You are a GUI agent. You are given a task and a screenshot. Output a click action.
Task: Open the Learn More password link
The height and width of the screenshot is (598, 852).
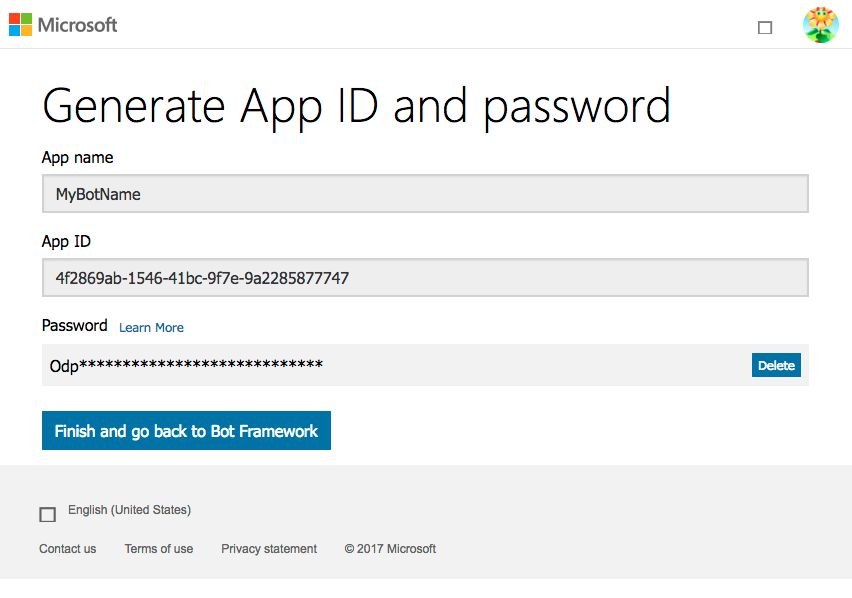click(151, 328)
